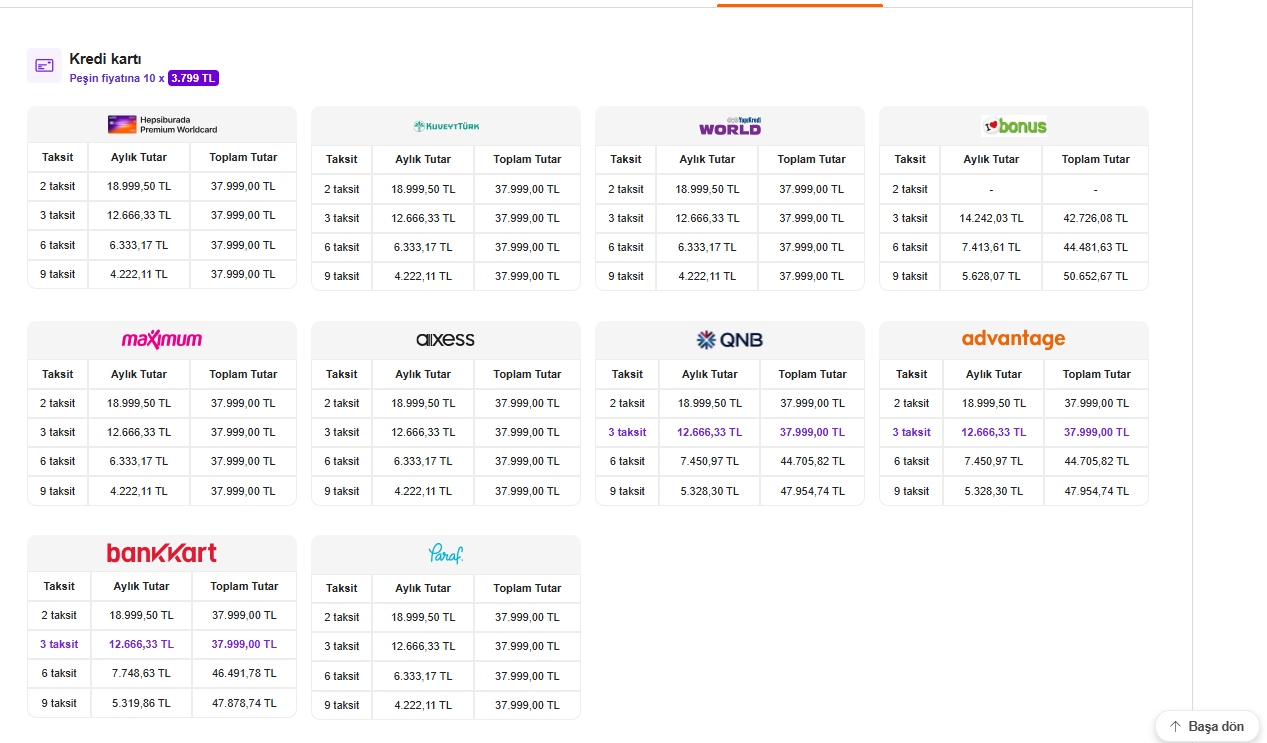Click QNB 6 taksit amount 7.450,97 TL
Image resolution: width=1267 pixels, height=743 pixels.
coord(710,461)
